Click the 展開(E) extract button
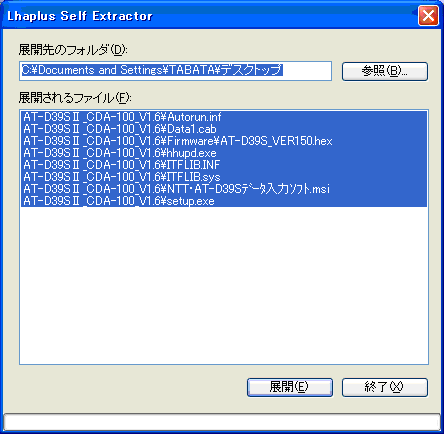Image resolution: width=444 pixels, height=434 pixels. point(290,387)
